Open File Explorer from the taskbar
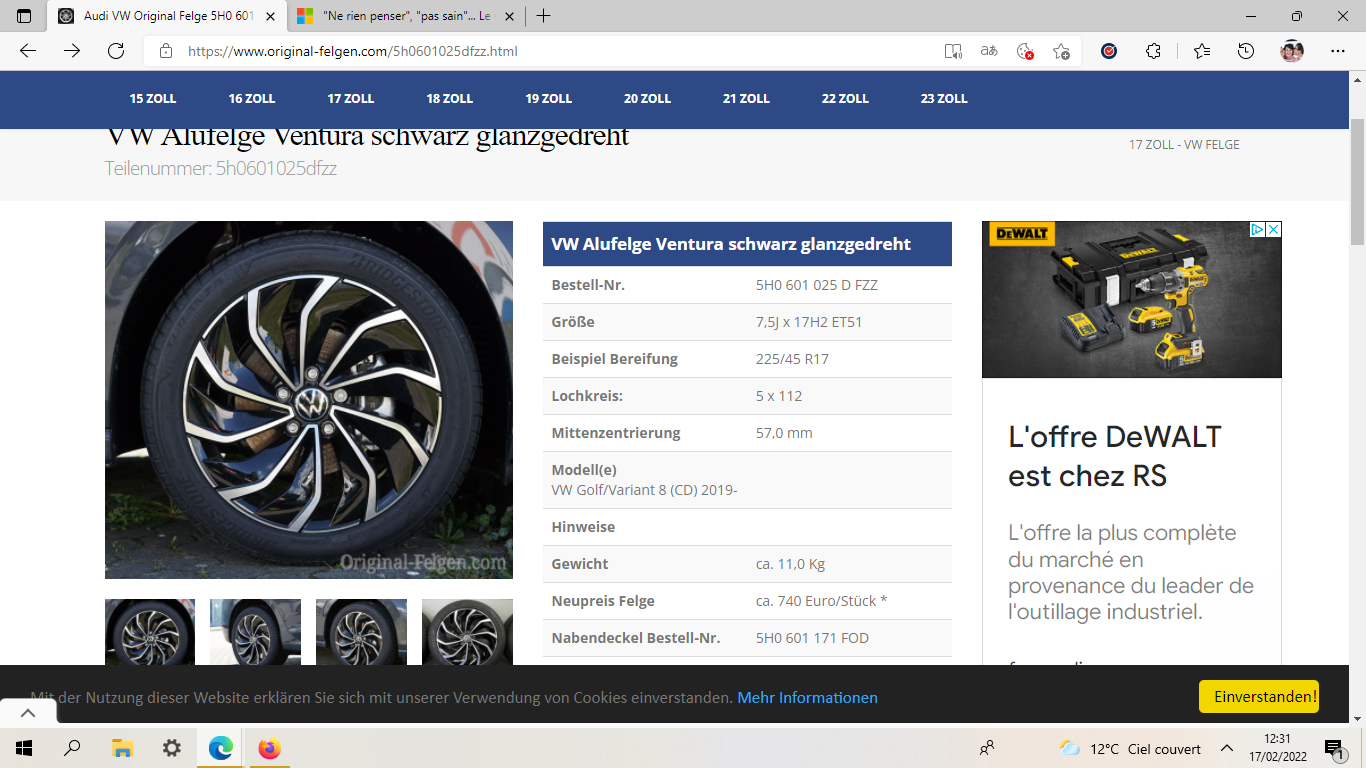 (122, 748)
